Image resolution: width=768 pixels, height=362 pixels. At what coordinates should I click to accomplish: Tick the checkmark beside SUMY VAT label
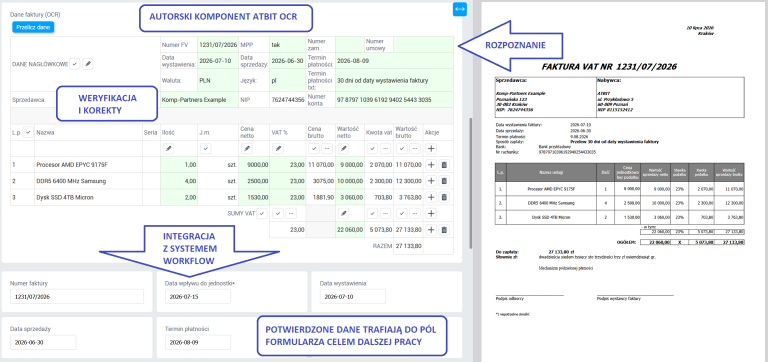263,213
